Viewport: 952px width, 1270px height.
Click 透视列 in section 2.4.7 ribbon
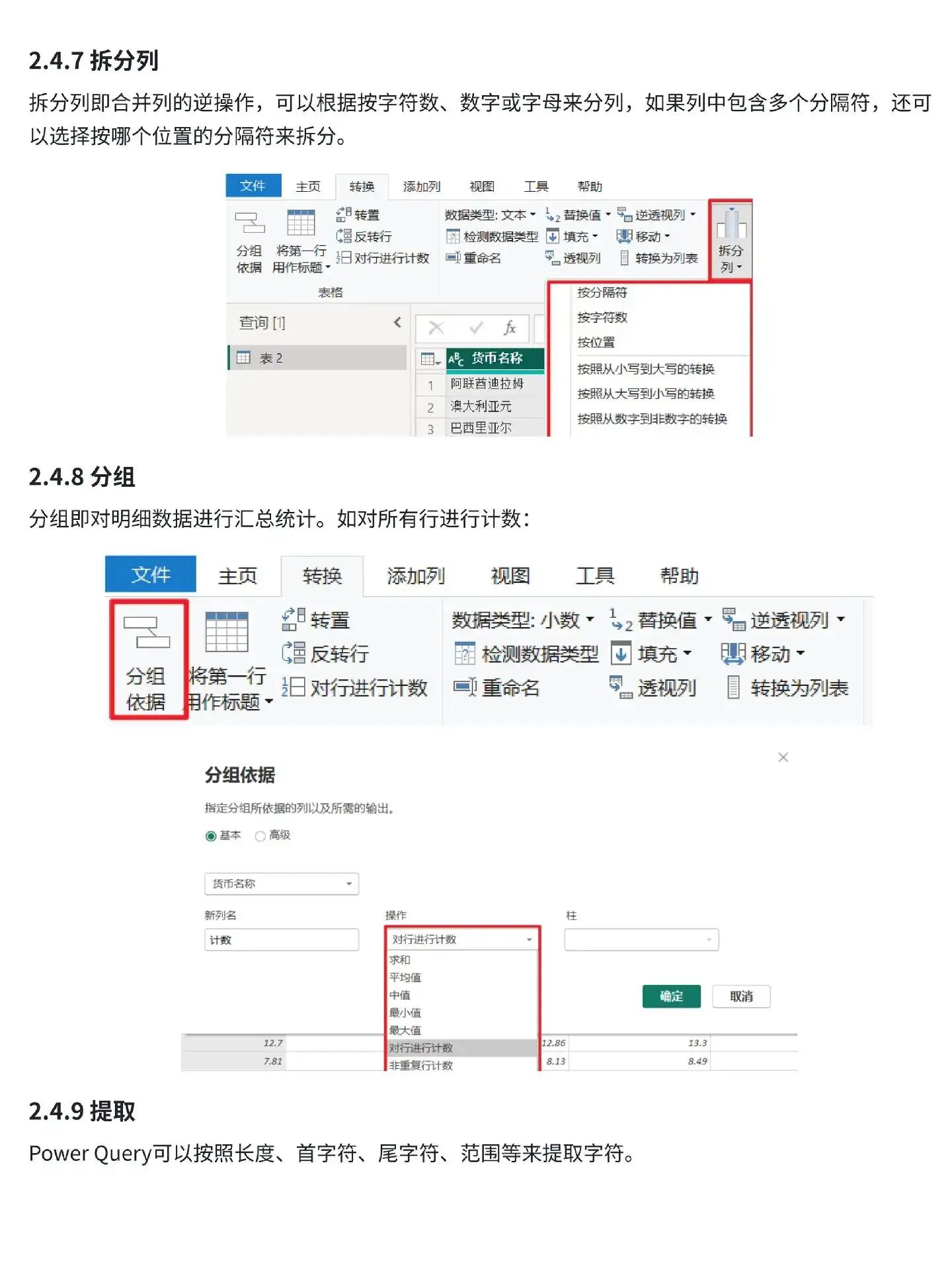tap(573, 258)
